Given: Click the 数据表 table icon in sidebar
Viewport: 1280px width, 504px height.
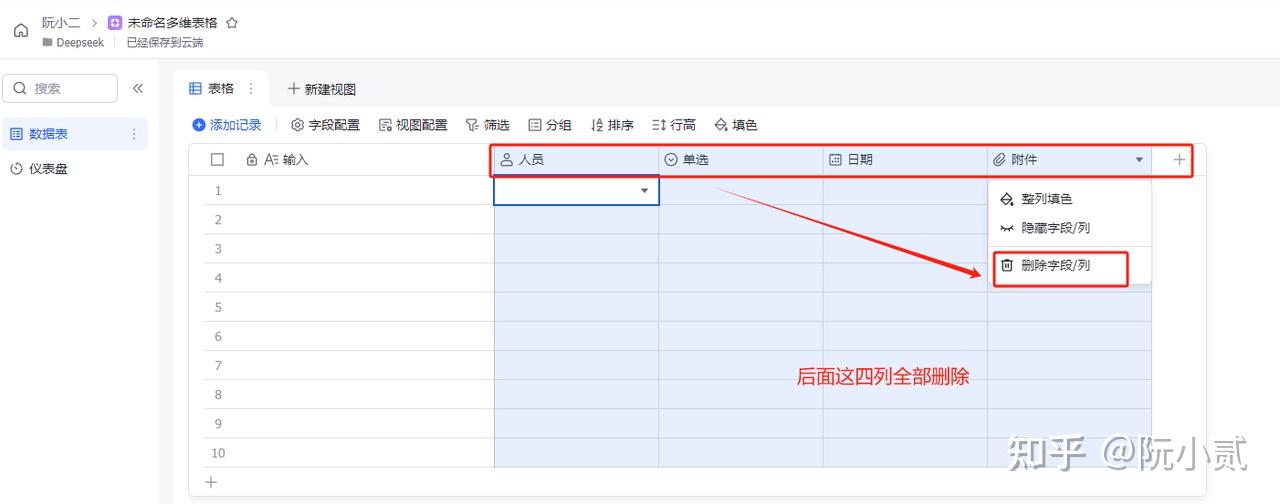Looking at the screenshot, I should pyautogui.click(x=17, y=134).
